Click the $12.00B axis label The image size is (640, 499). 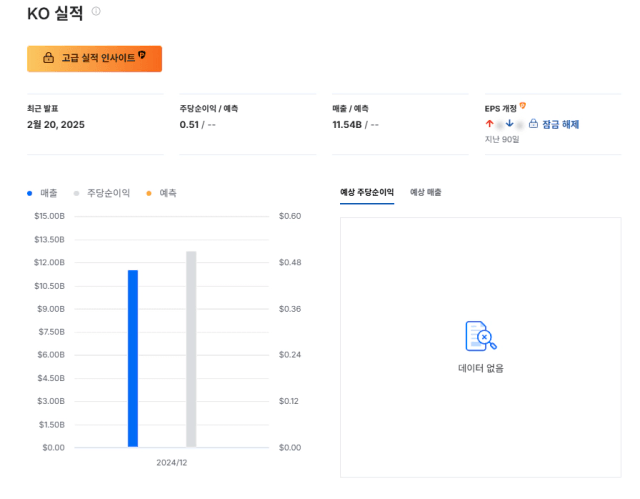(x=49, y=262)
